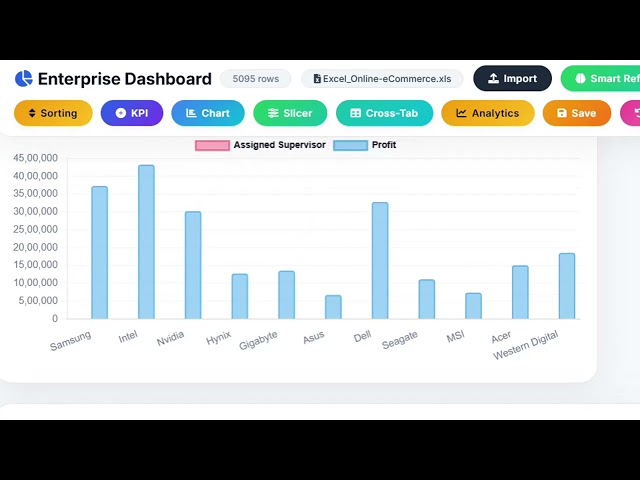The image size is (640, 480).
Task: Click the 45,00,000 y-axis value
Action: (36, 158)
